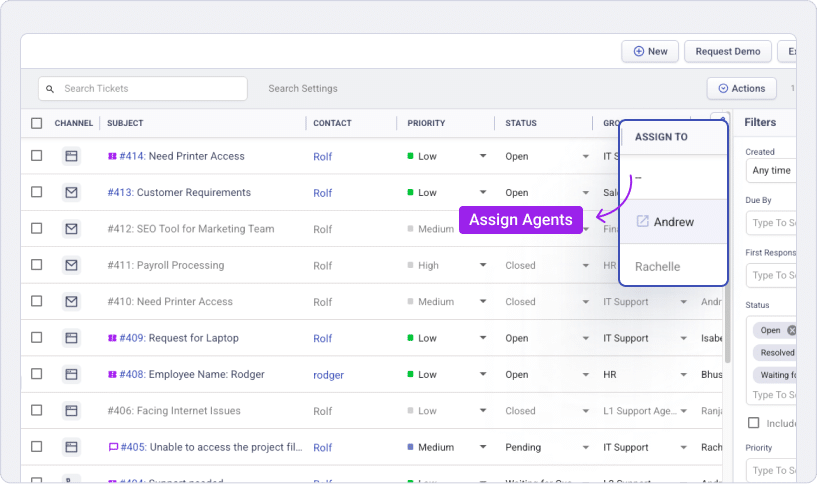Click the web form channel icon for ticket #409
Viewport: 817px width, 484px height.
pyautogui.click(x=71, y=338)
